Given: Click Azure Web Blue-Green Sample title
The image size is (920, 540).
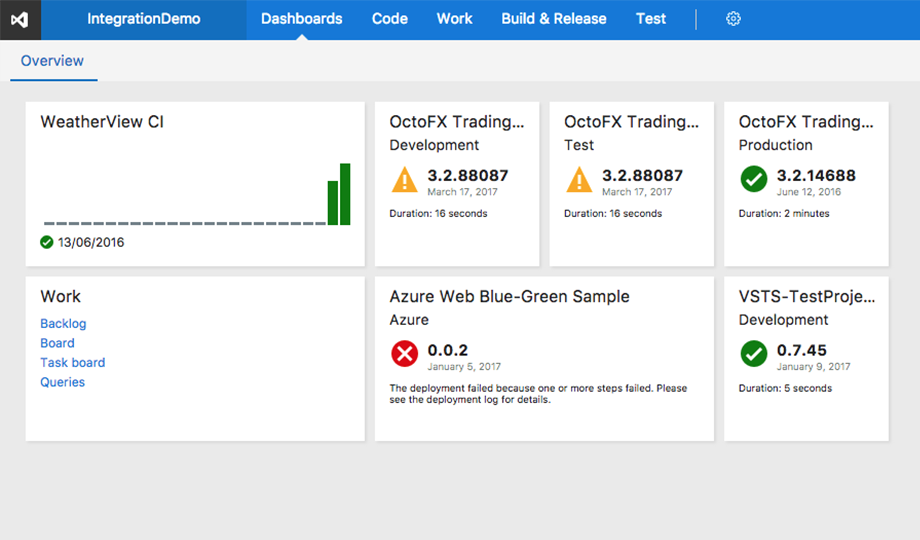Looking at the screenshot, I should click(x=509, y=296).
